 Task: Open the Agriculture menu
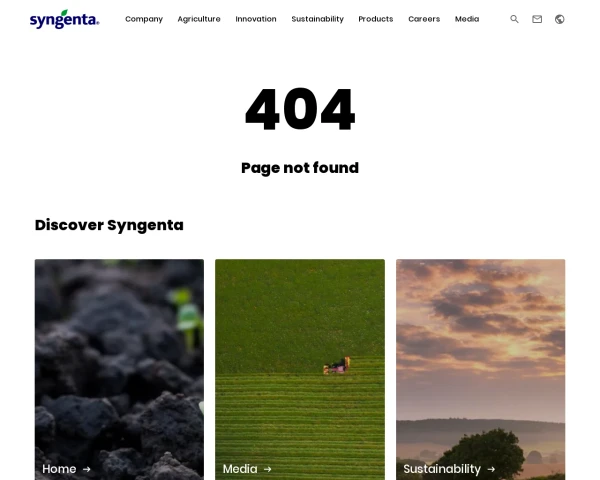point(199,19)
